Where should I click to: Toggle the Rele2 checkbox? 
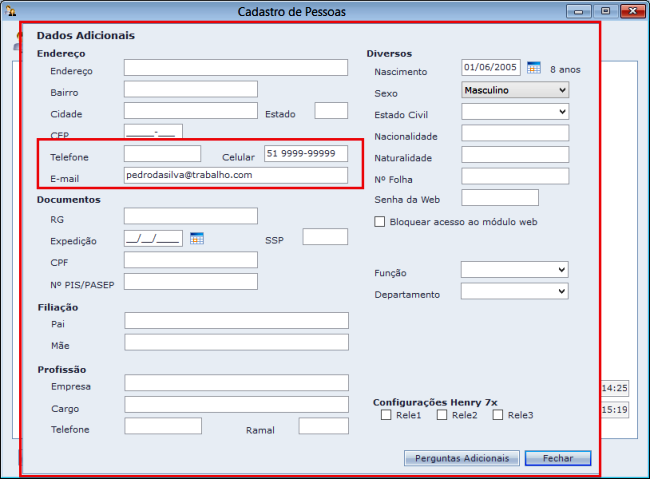442,415
